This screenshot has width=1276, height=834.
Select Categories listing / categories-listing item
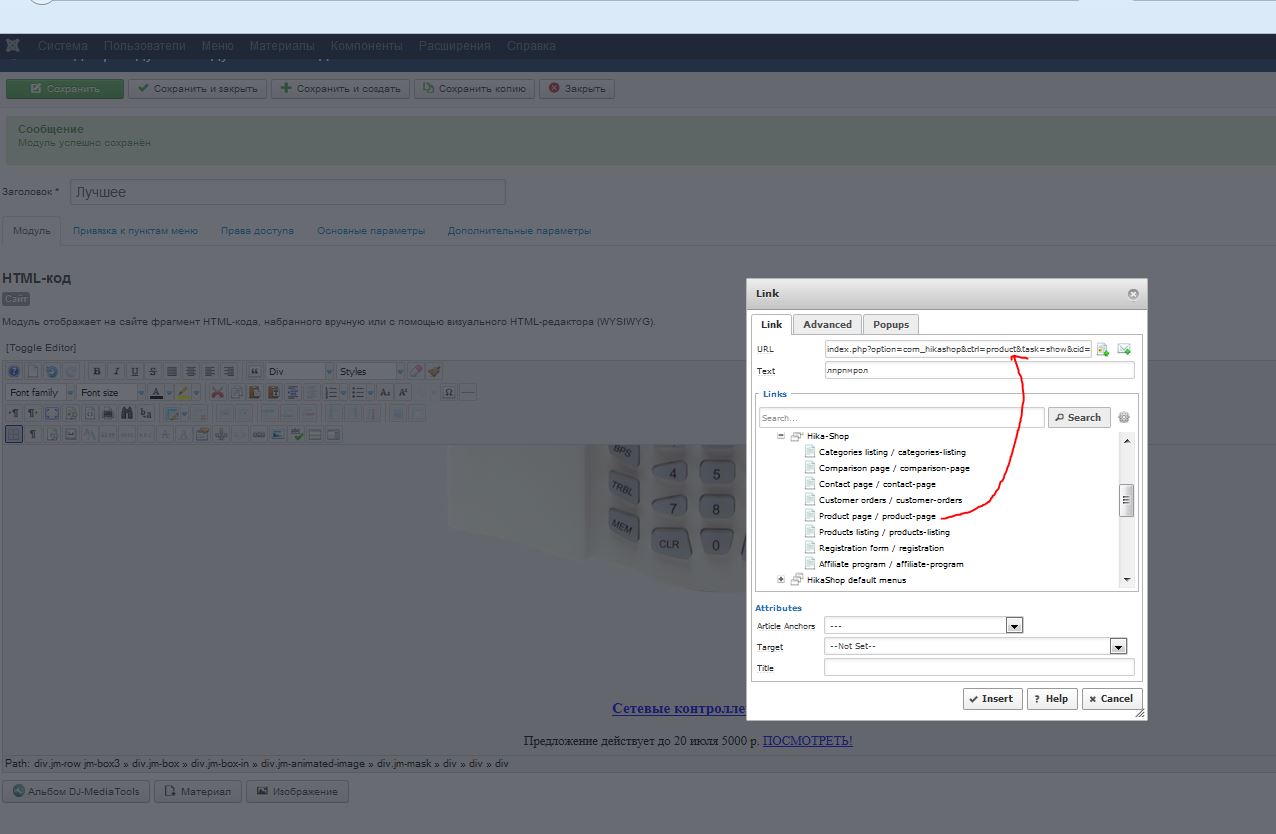tap(892, 452)
